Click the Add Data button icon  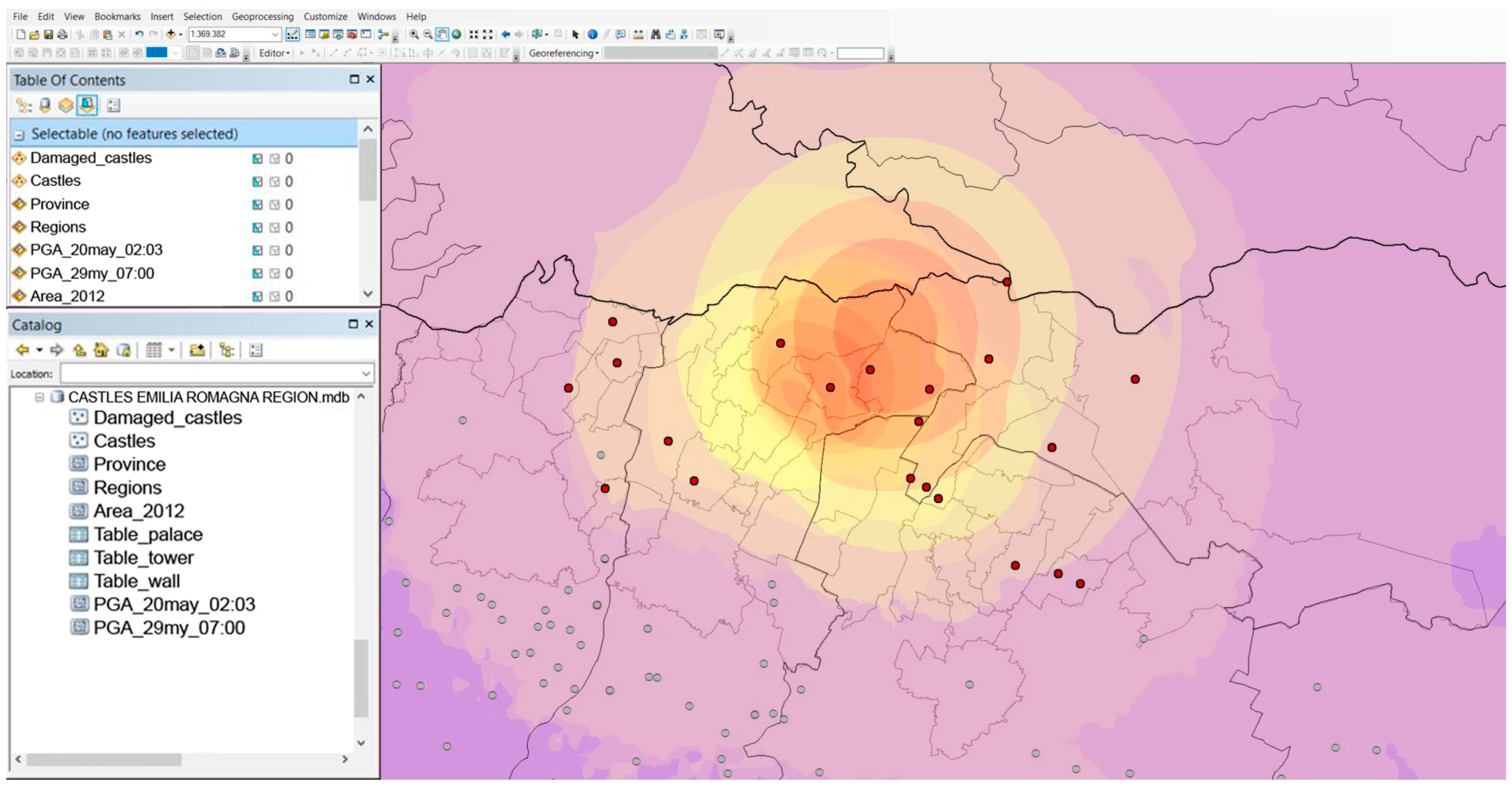coord(171,34)
